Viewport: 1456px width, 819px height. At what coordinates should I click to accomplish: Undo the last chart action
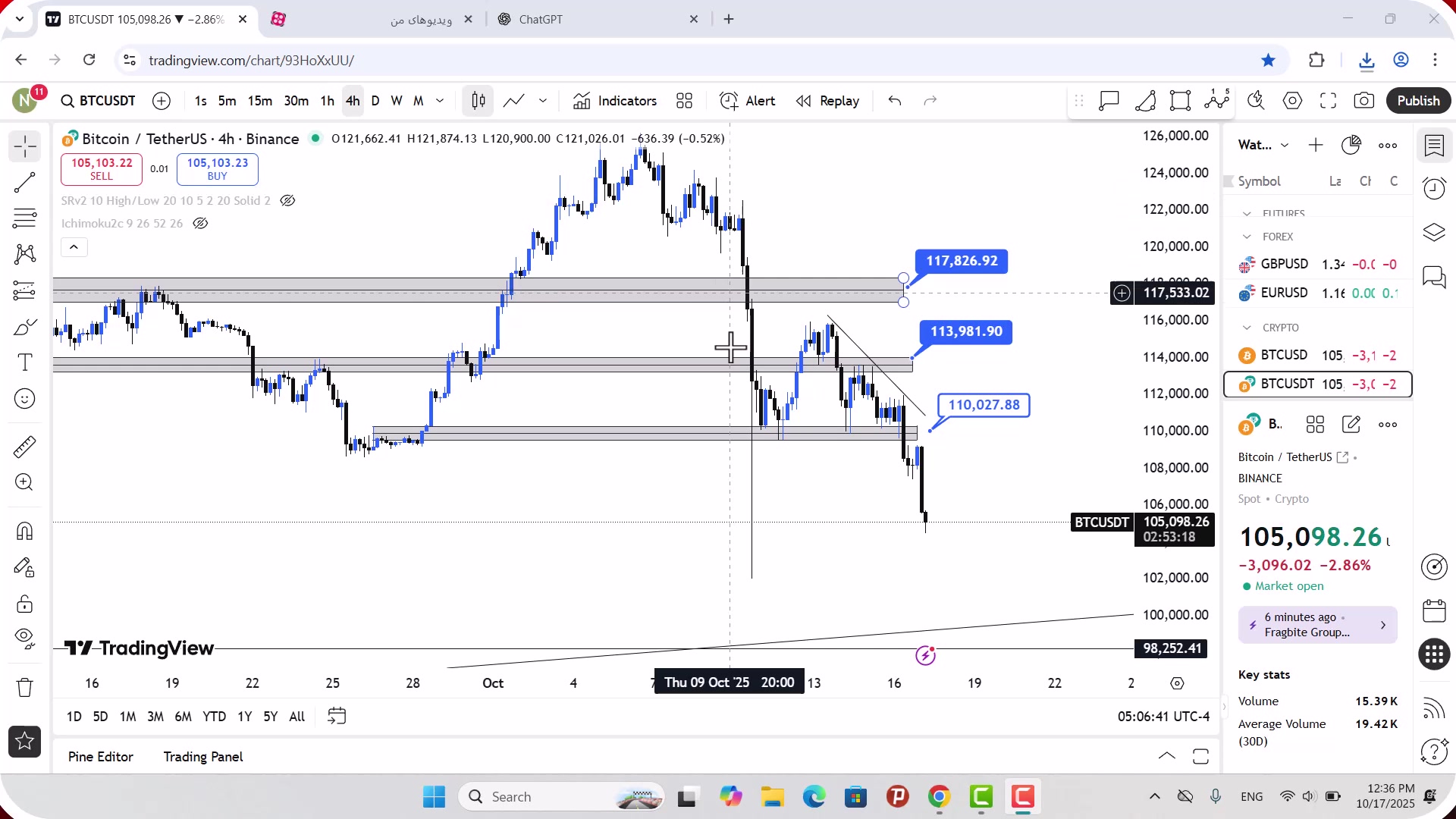pos(895,101)
